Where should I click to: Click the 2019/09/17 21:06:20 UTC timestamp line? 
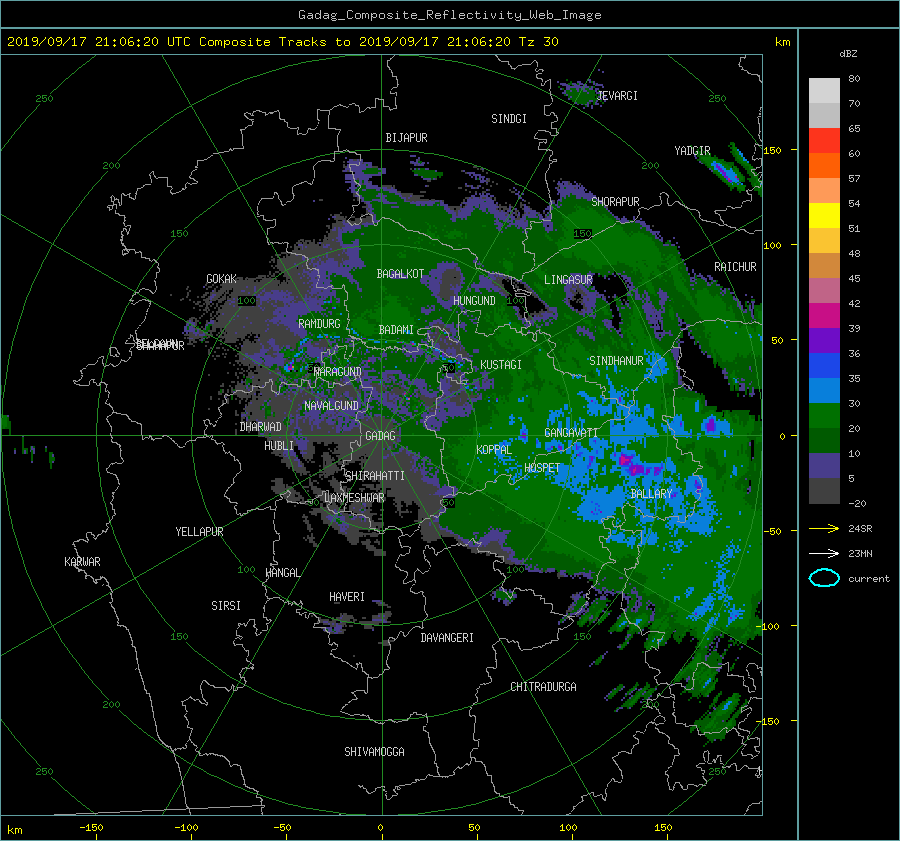point(282,41)
